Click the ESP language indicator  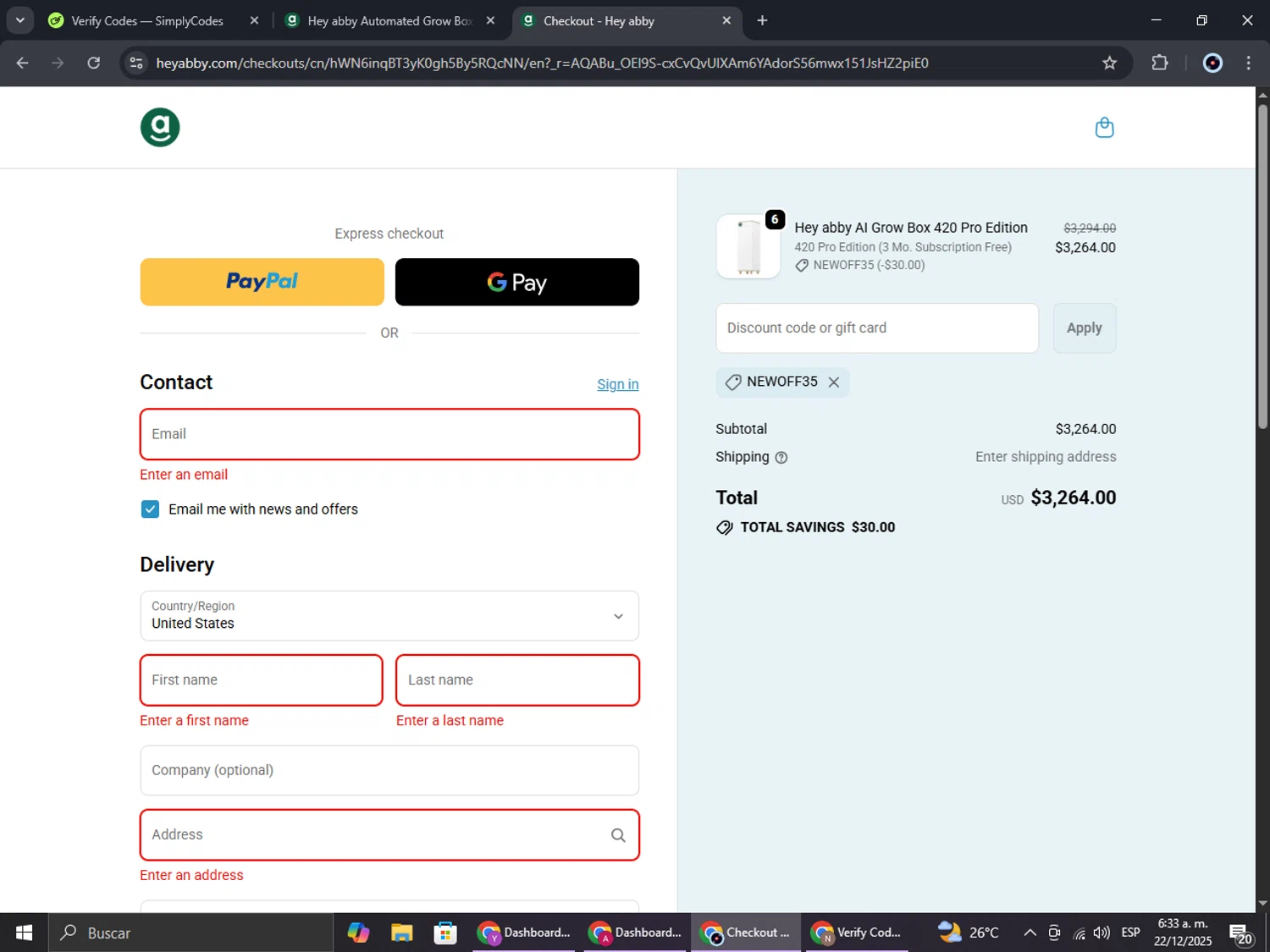[x=1130, y=933]
